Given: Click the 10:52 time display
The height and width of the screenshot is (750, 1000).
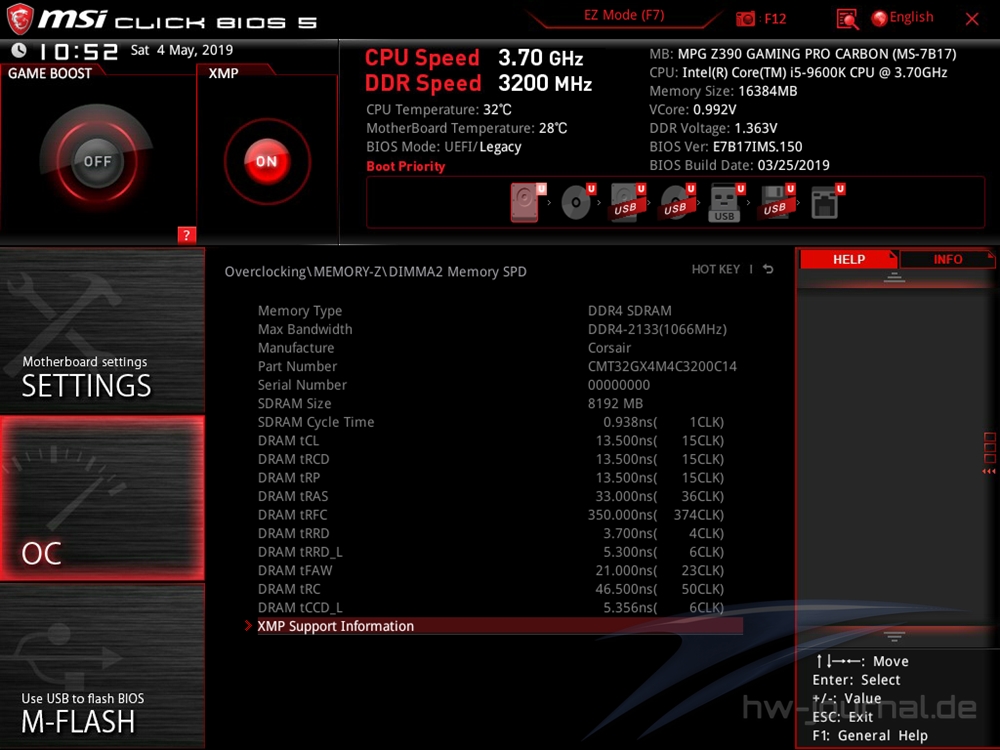Looking at the screenshot, I should [x=78, y=52].
